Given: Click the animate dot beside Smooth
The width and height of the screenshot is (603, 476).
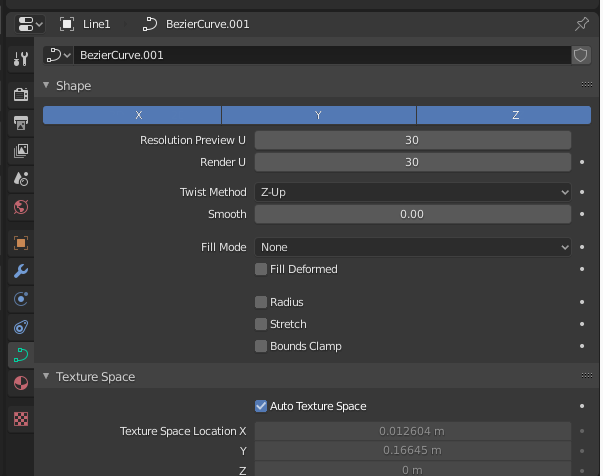Looking at the screenshot, I should (x=582, y=214).
